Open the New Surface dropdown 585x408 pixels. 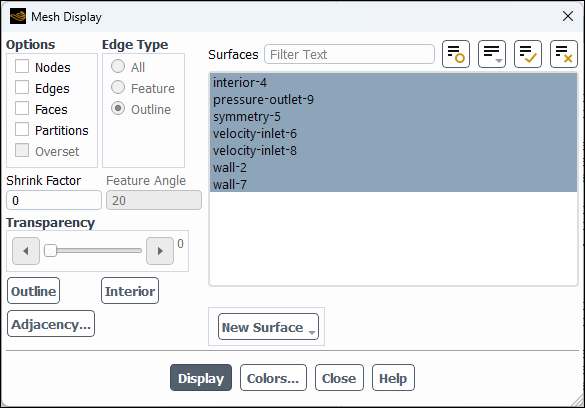268,327
